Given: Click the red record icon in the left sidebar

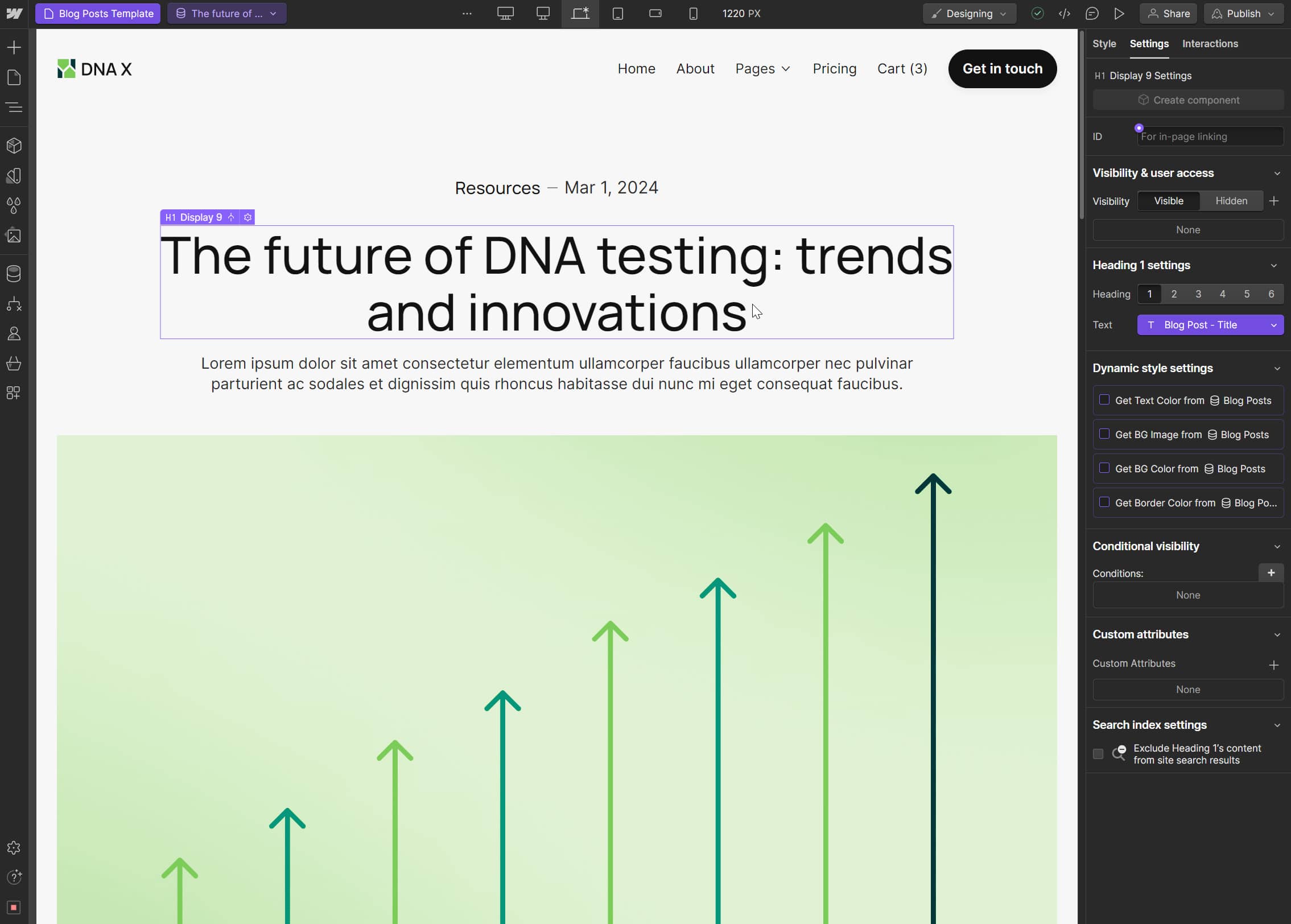Looking at the screenshot, I should tap(14, 907).
